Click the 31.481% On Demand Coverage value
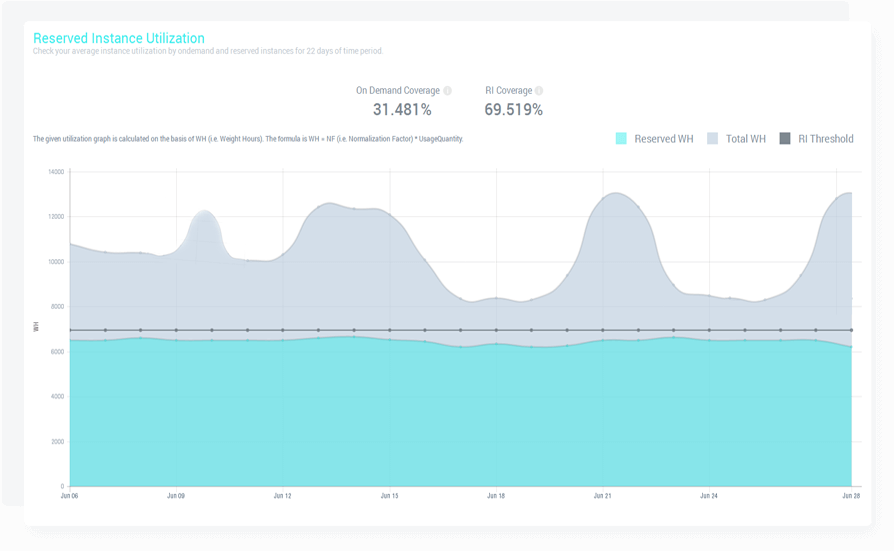Screen dimensions: 894x551 pos(402,110)
